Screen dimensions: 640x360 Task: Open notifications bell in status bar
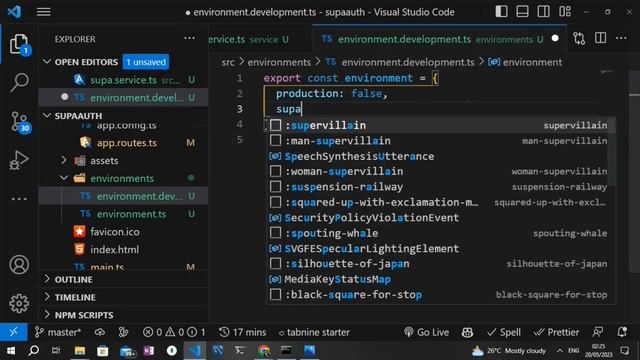[622, 332]
